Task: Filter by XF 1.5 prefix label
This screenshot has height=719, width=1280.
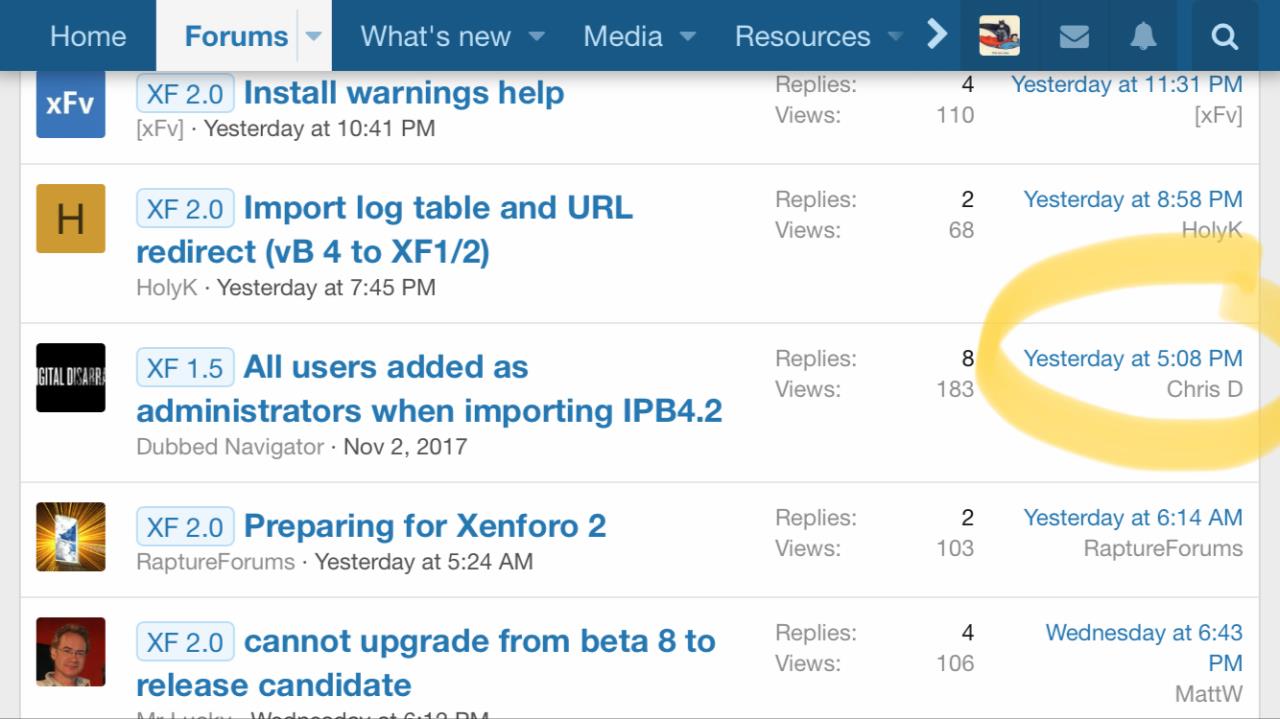Action: pyautogui.click(x=185, y=368)
